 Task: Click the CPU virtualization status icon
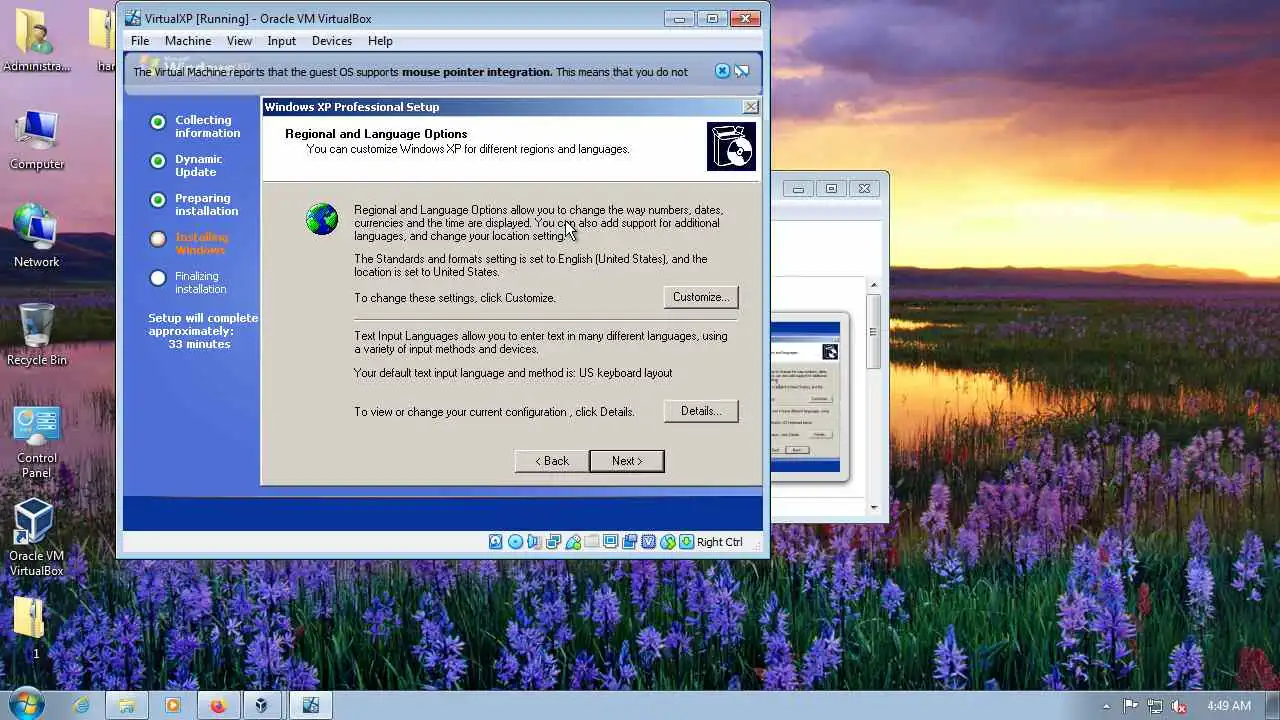[x=648, y=542]
